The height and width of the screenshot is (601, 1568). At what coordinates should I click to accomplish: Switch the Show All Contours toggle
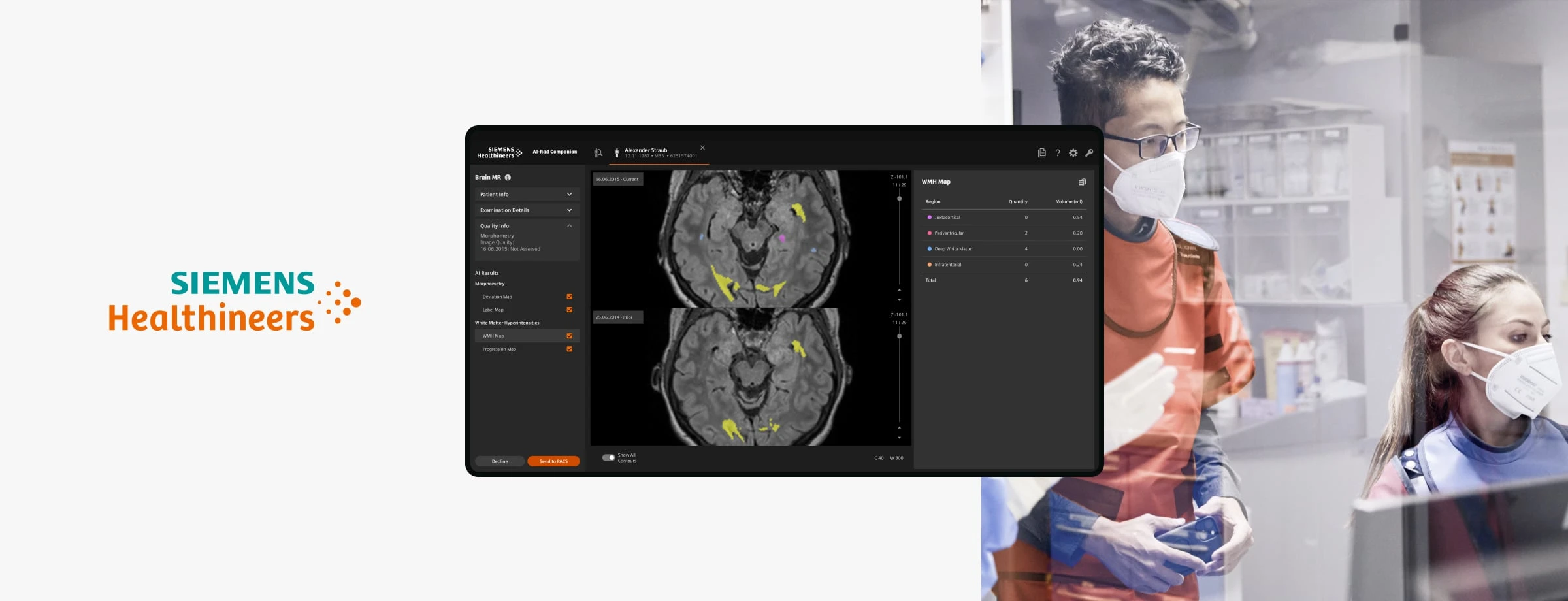(x=608, y=457)
